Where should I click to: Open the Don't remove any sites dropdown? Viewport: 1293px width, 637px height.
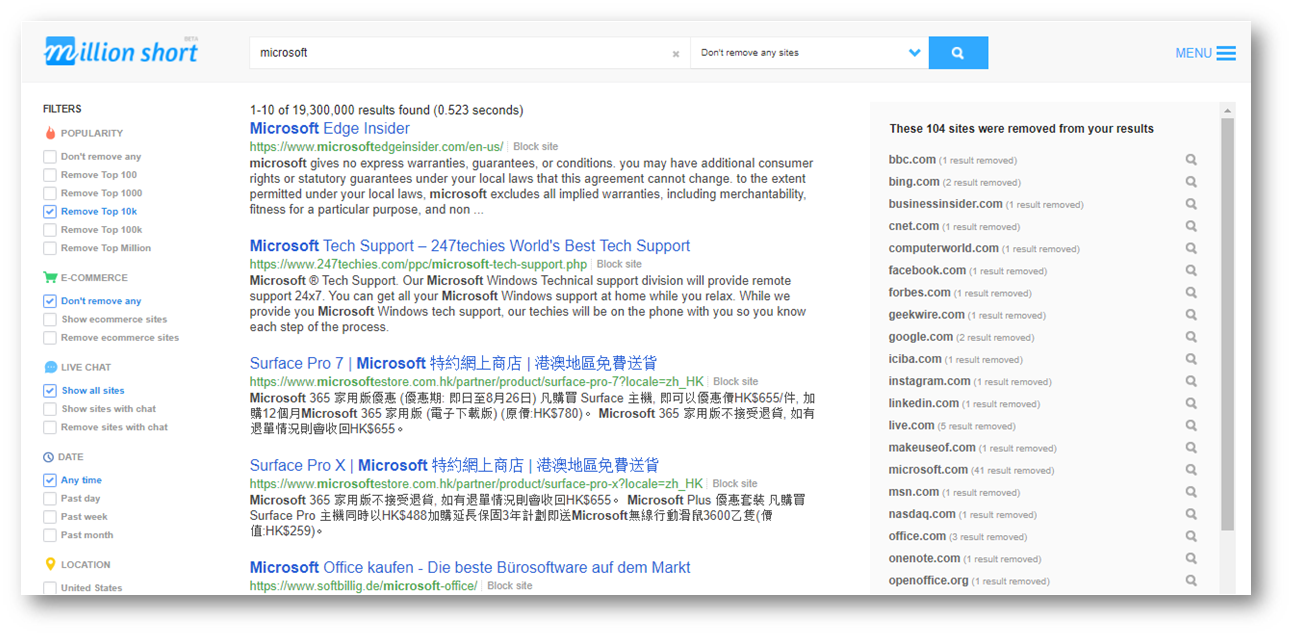(809, 53)
